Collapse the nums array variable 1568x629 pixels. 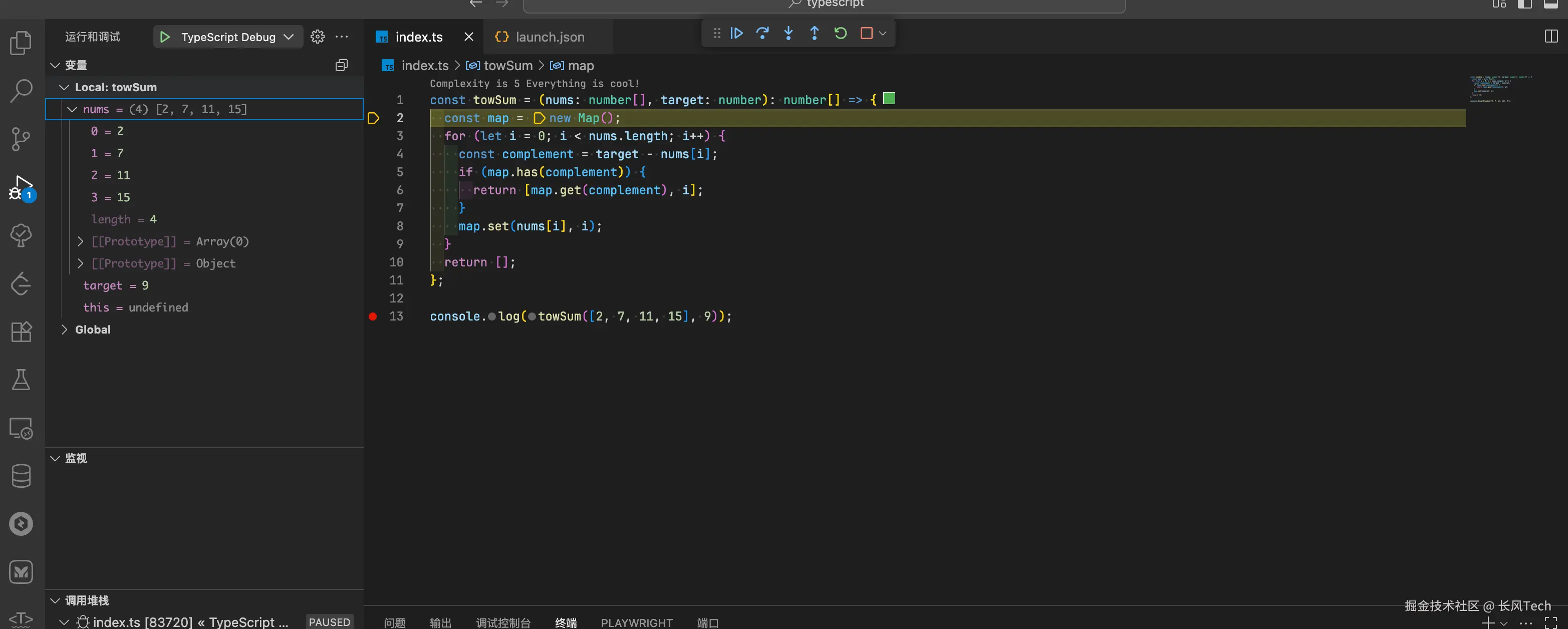[73, 110]
